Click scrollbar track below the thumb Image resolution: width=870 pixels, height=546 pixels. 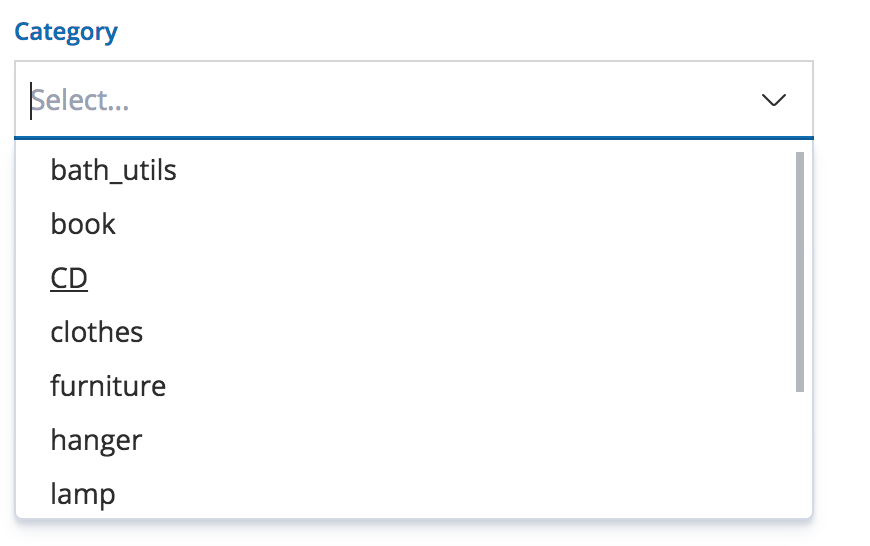click(x=799, y=450)
